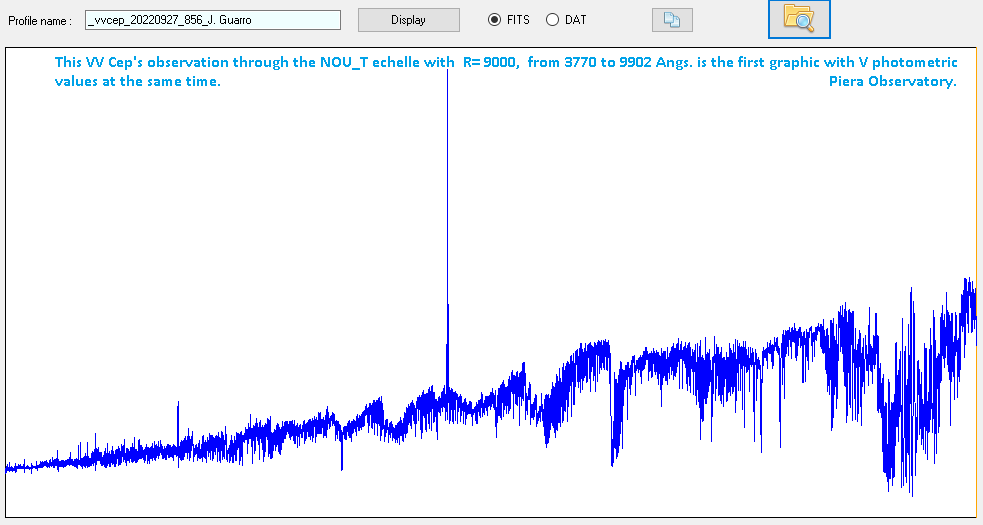
Task: Click the spectrum's flat start at far left
Action: pyautogui.click(x=15, y=466)
